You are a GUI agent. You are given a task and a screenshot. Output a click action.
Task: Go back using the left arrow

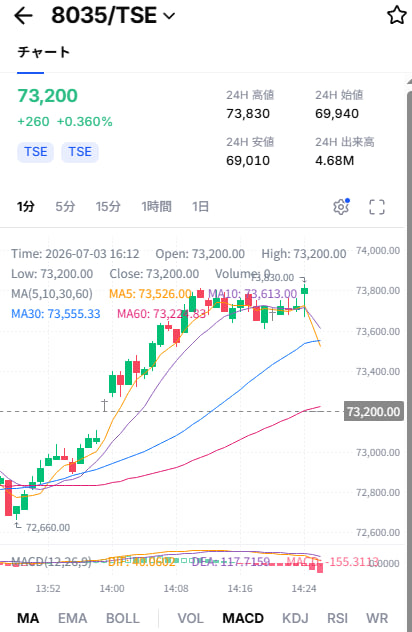click(23, 16)
